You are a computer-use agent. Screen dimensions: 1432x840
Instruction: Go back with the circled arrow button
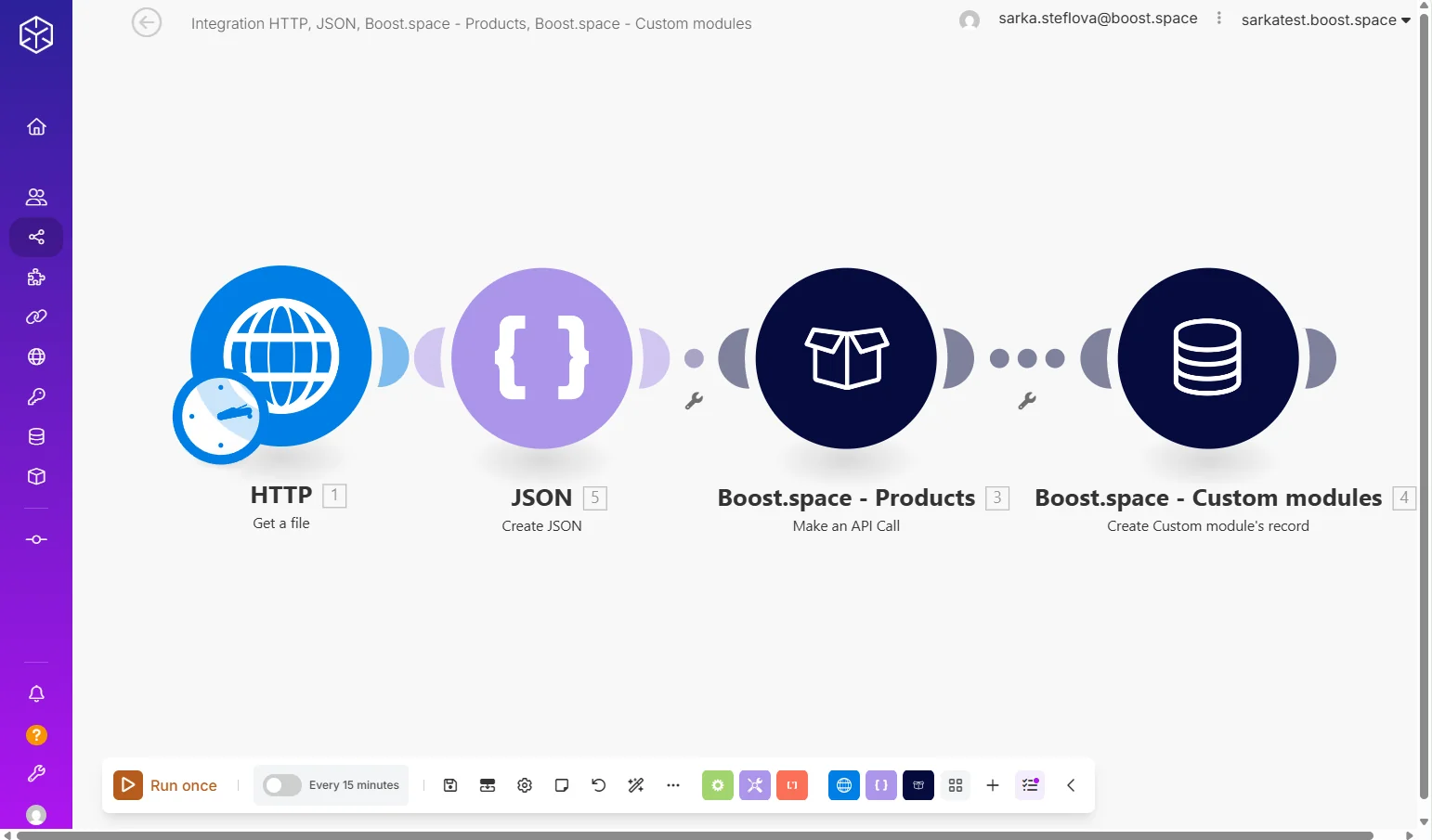pyautogui.click(x=147, y=22)
